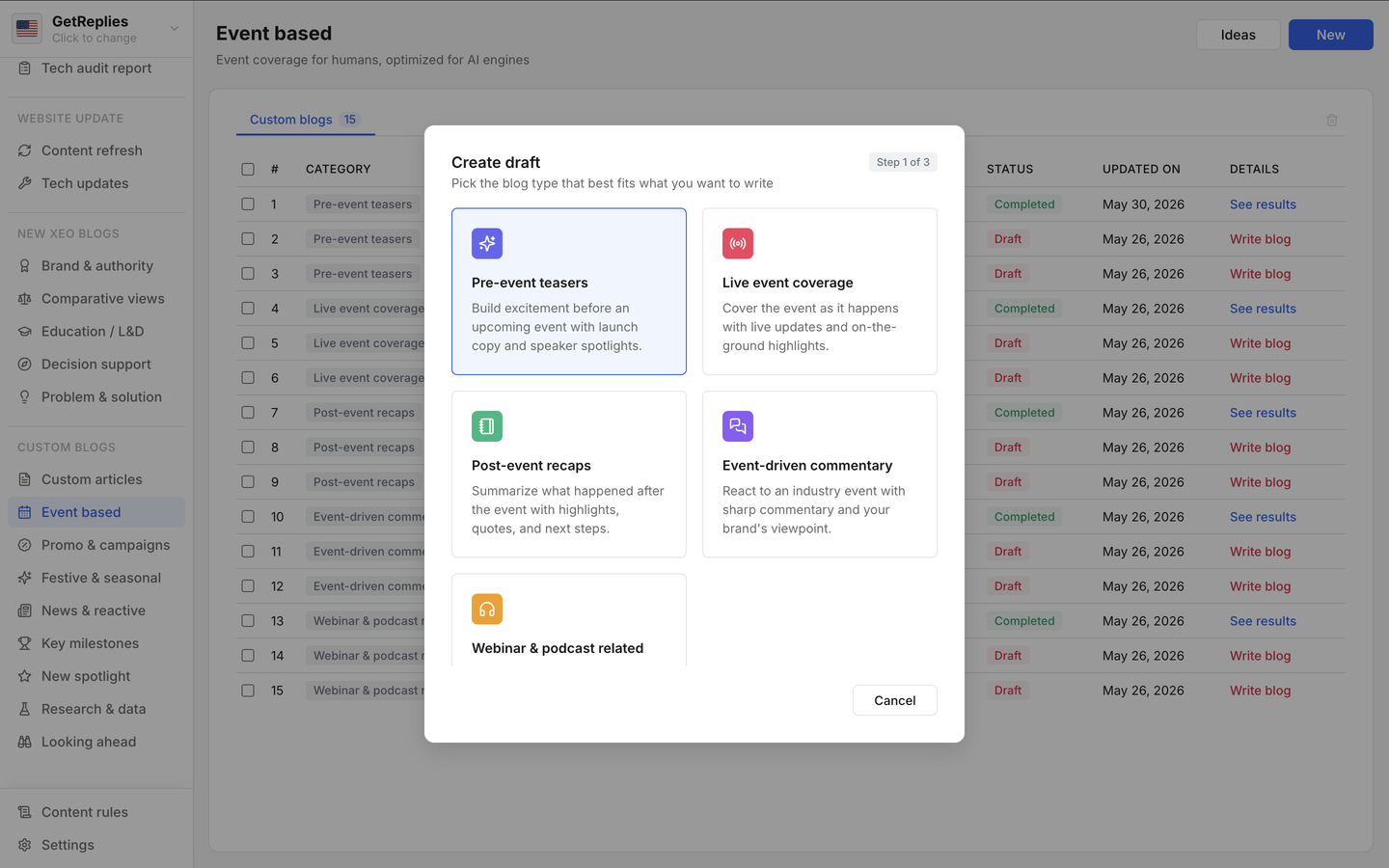
Task: Click the Decision support compass icon
Action: coord(25,365)
